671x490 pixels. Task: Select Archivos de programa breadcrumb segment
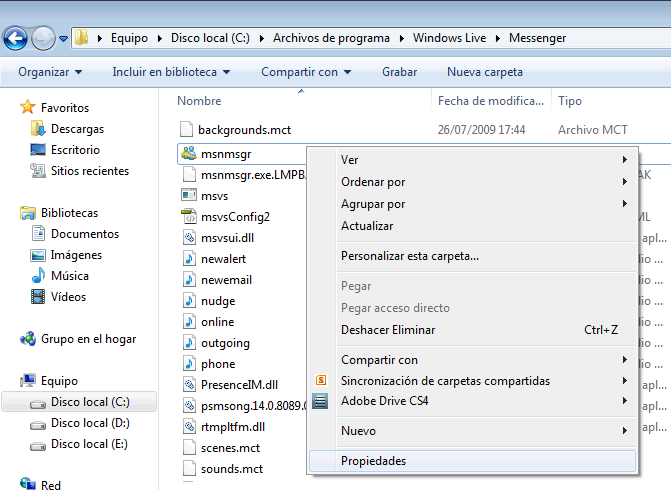pyautogui.click(x=331, y=38)
